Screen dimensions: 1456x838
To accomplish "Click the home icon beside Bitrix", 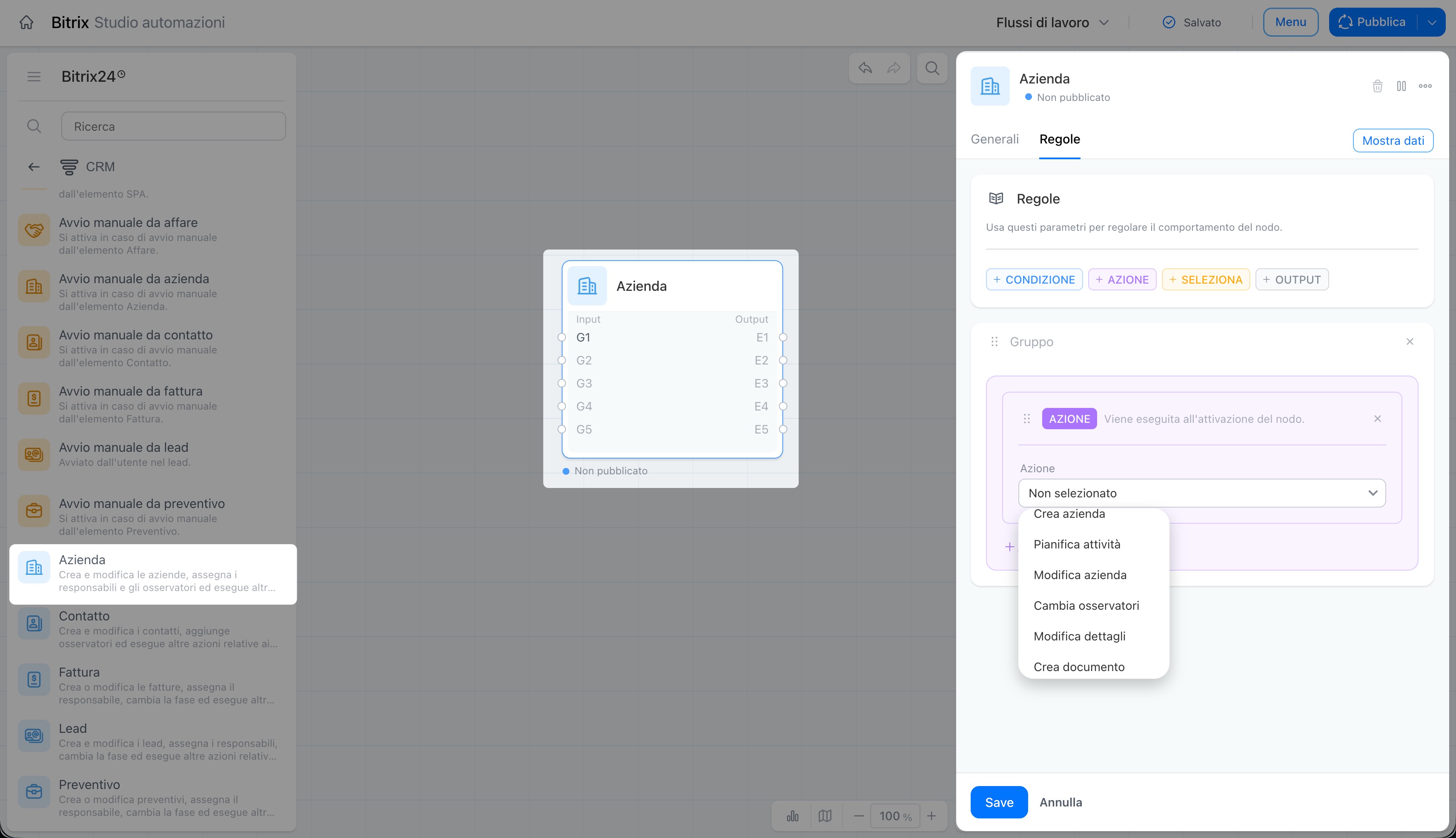I will point(26,23).
